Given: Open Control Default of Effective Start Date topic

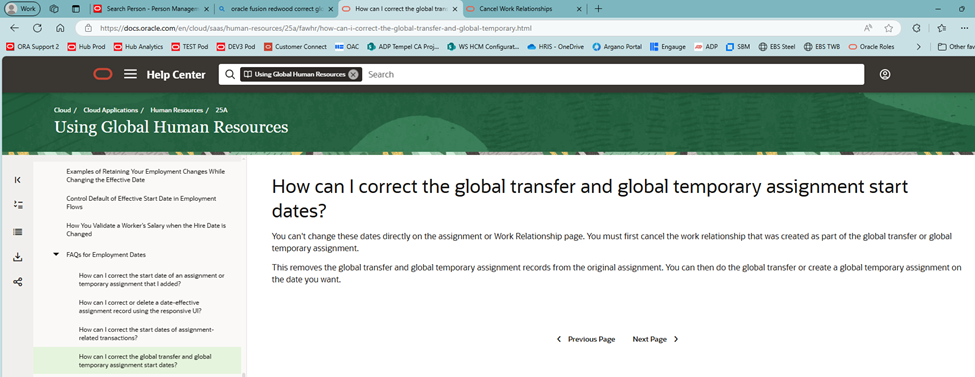Looking at the screenshot, I should (x=141, y=202).
